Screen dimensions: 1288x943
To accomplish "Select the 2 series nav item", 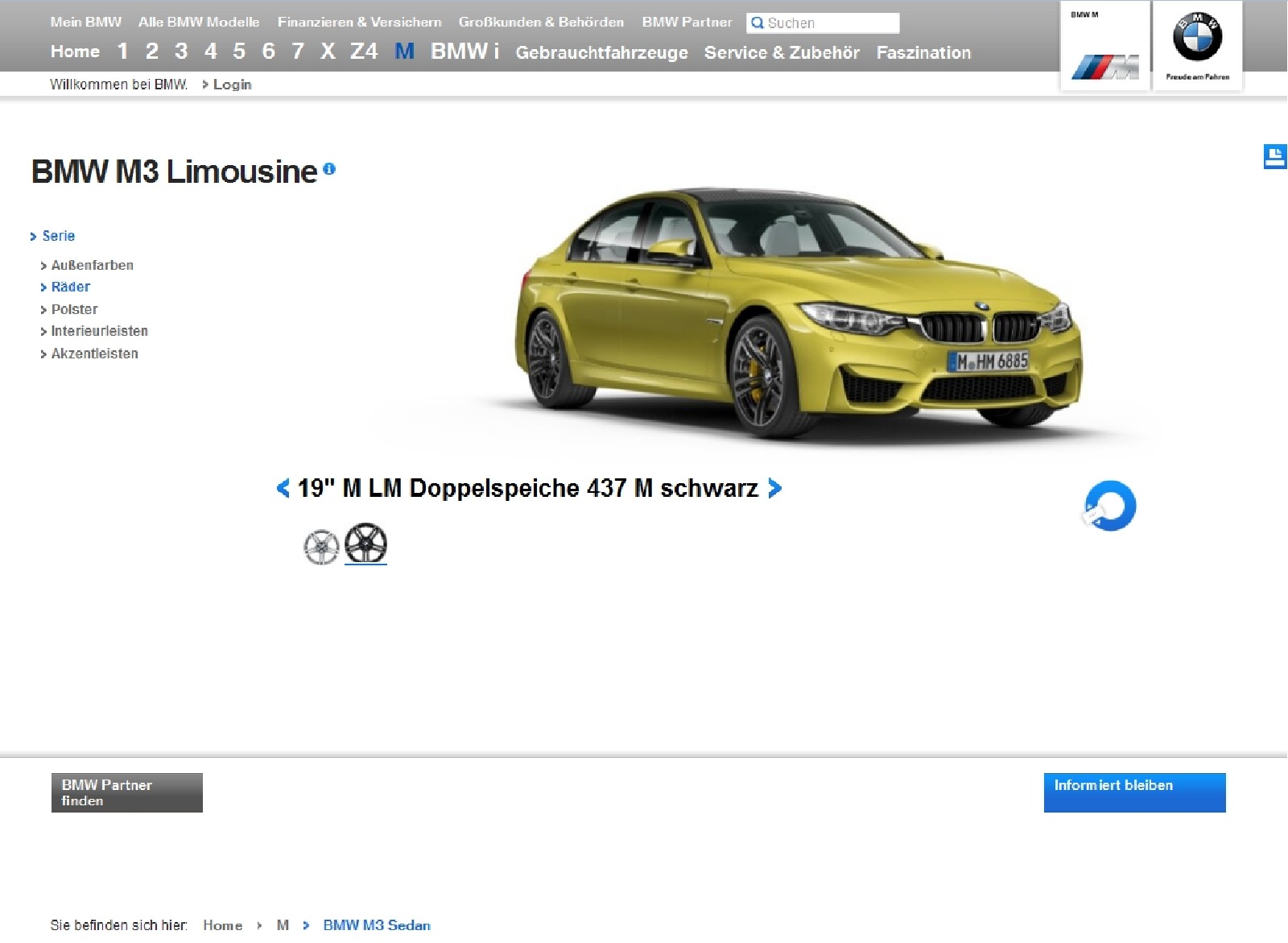I will click(151, 52).
